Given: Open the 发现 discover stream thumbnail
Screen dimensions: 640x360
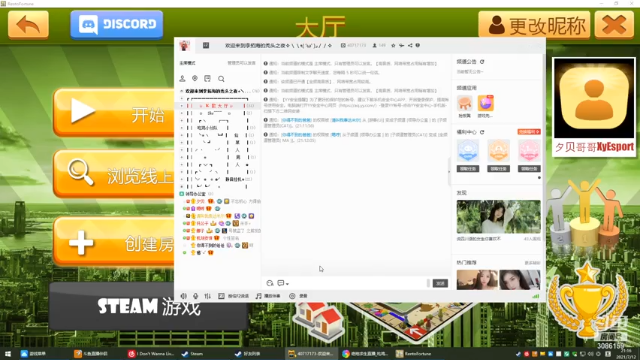Looking at the screenshot, I should click(x=498, y=217).
